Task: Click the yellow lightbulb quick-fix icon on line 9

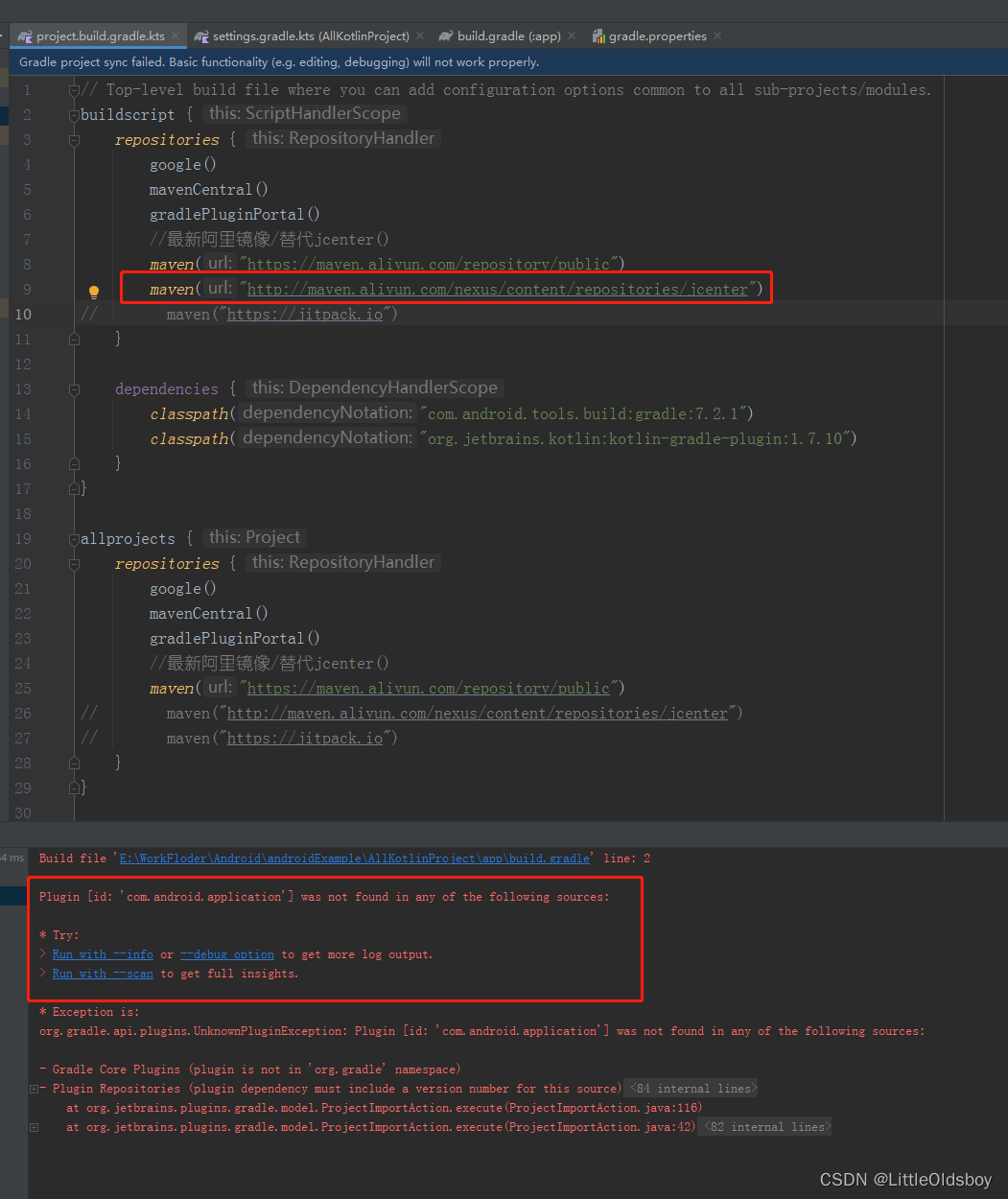Action: [94, 292]
